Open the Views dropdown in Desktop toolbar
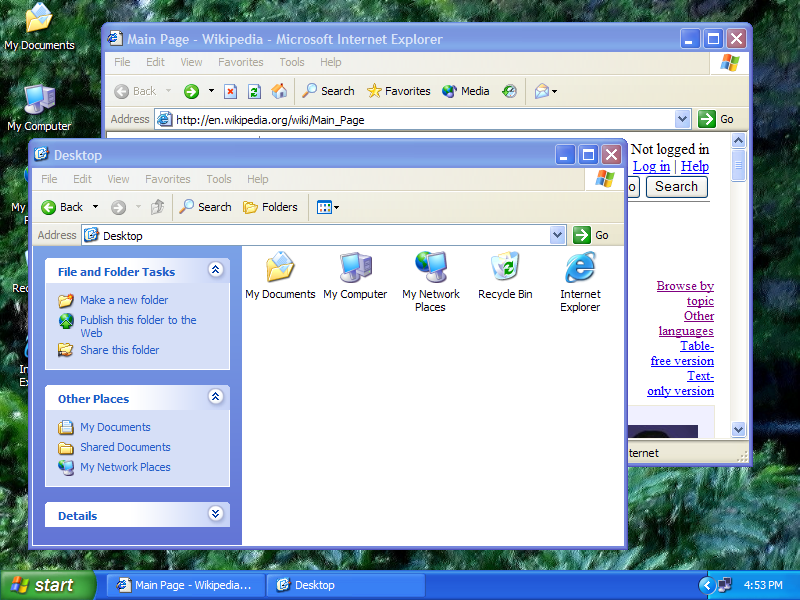Image resolution: width=800 pixels, height=600 pixels. pos(327,207)
